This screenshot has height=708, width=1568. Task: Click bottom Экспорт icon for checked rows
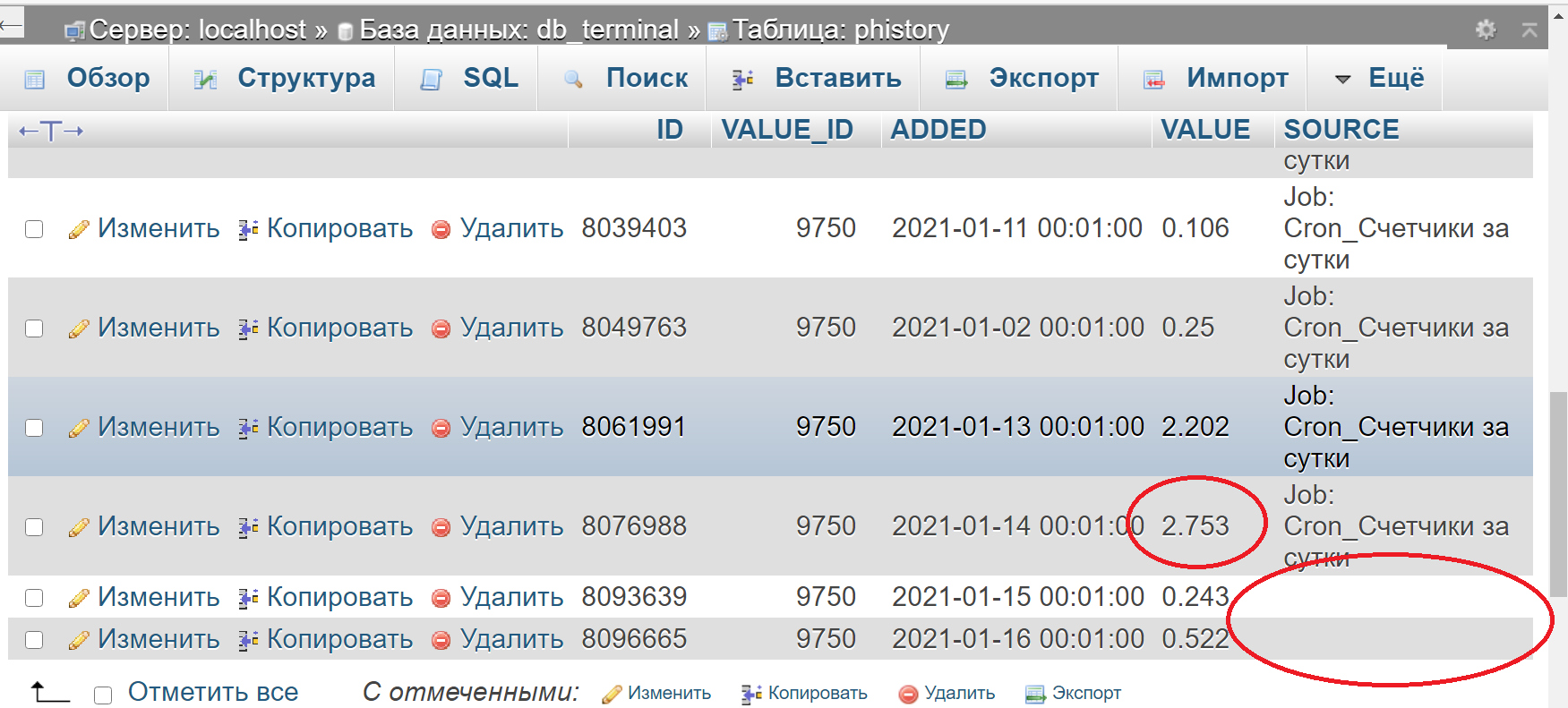(x=1035, y=694)
